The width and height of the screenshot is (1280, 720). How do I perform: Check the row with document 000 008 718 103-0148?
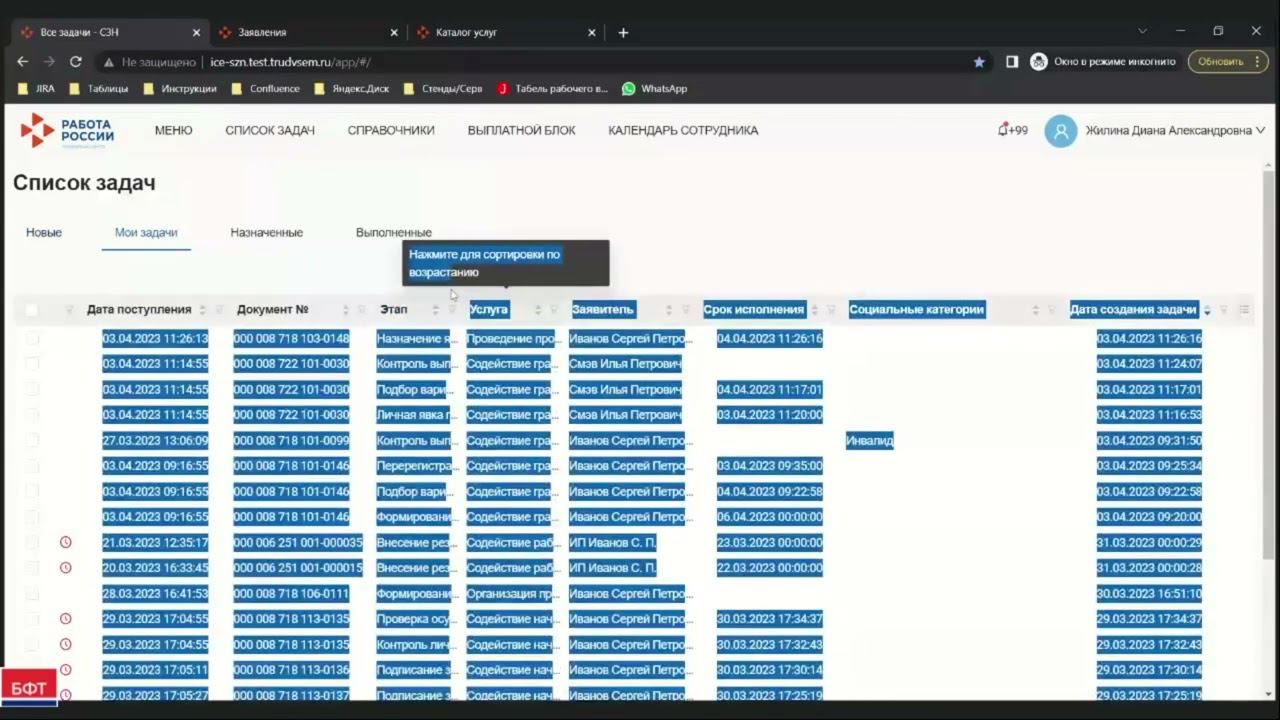[32, 339]
